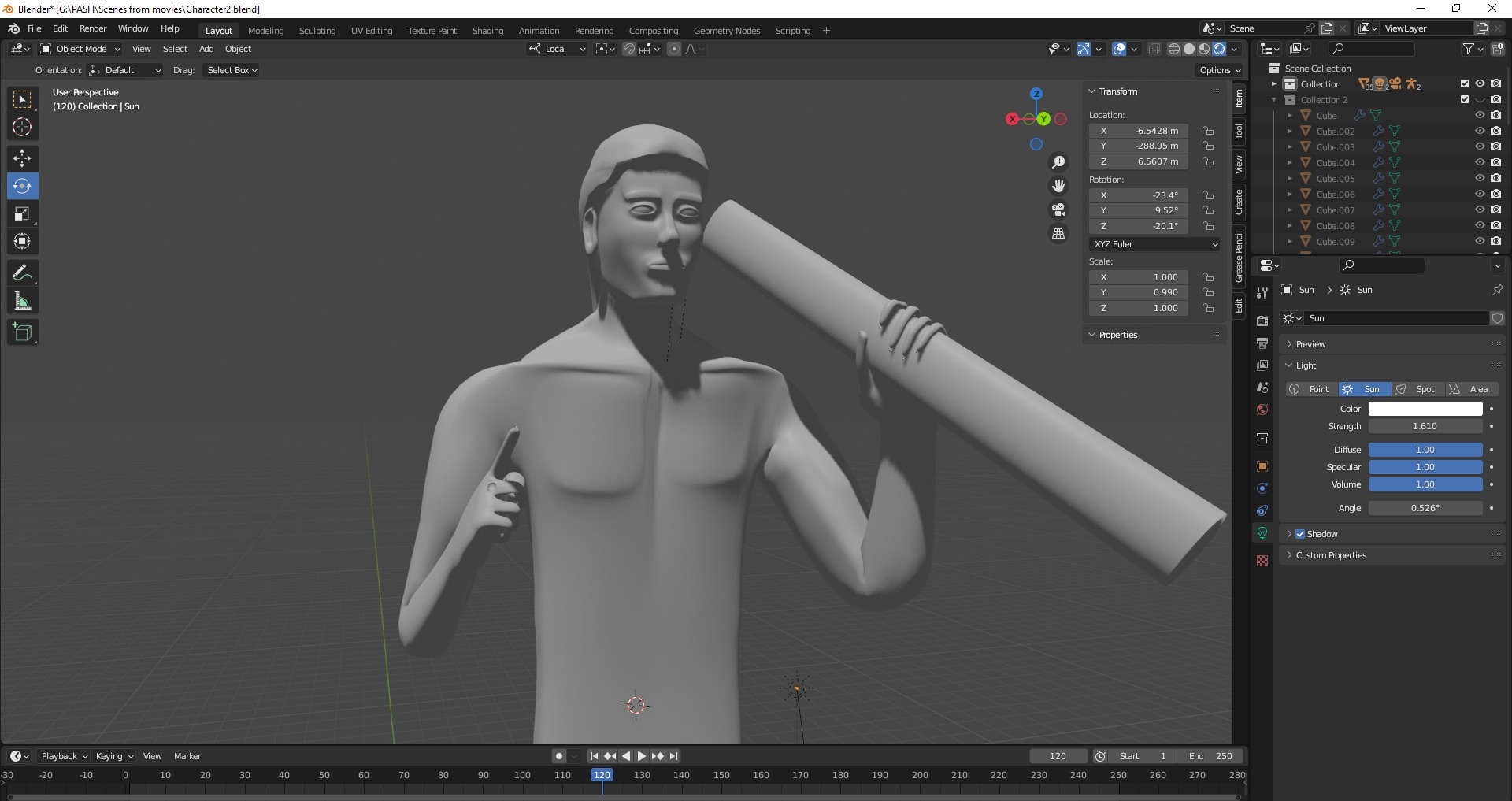Toggle visibility eye for Cube.002
This screenshot has height=801, width=1512.
point(1480,132)
